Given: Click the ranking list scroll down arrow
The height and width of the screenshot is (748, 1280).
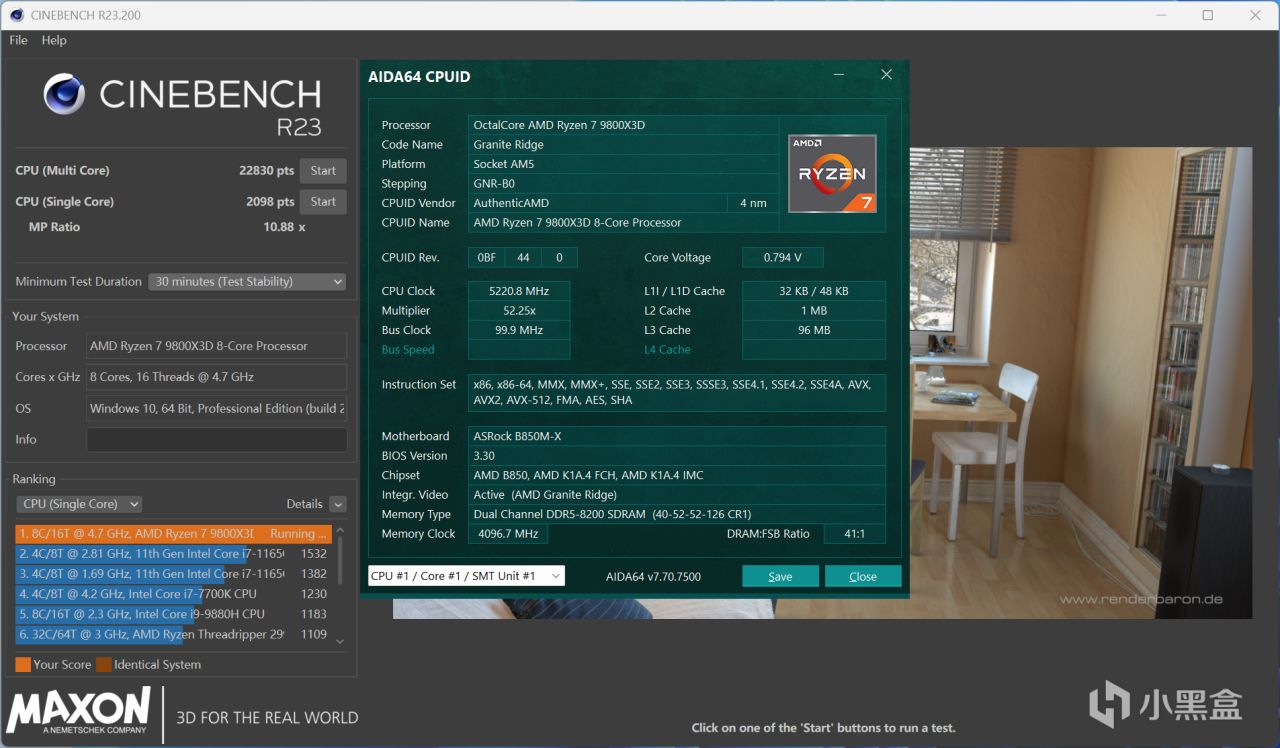Looking at the screenshot, I should click(340, 641).
